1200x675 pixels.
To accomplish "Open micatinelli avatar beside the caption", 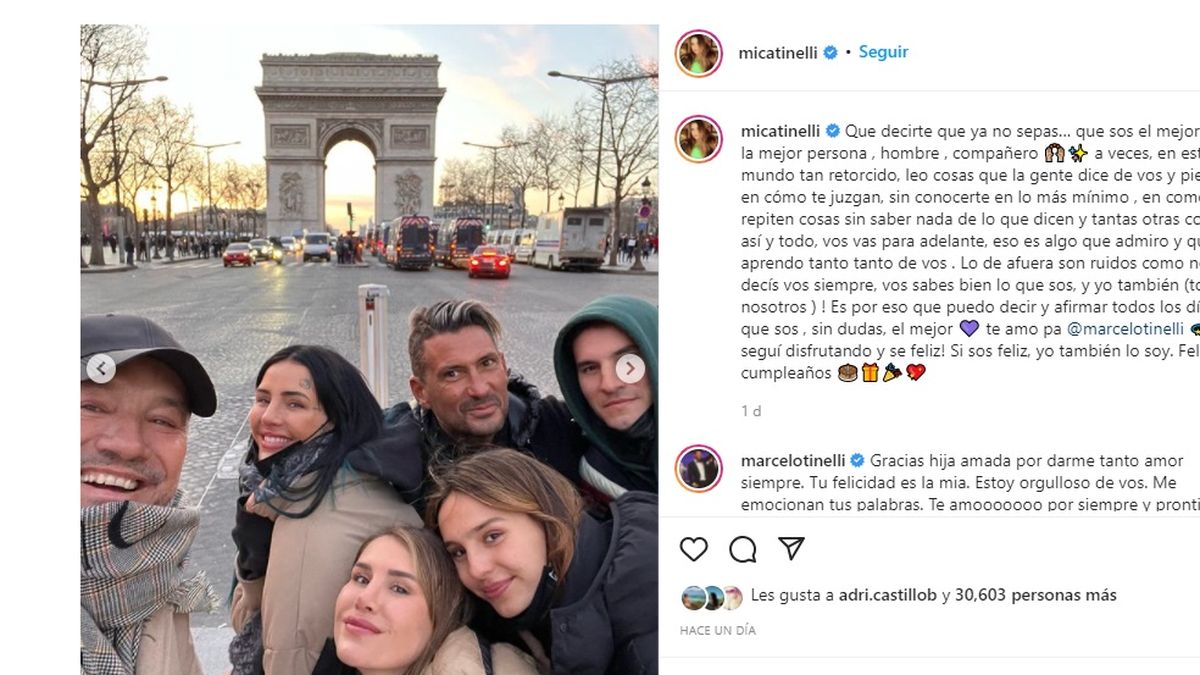I will pos(698,139).
